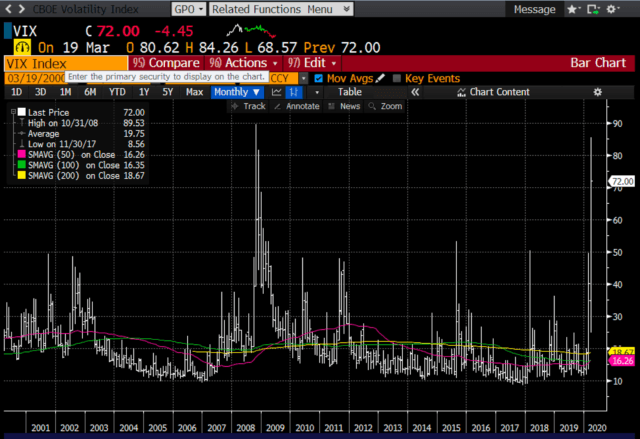Go back with the left arrow

[8, 9]
